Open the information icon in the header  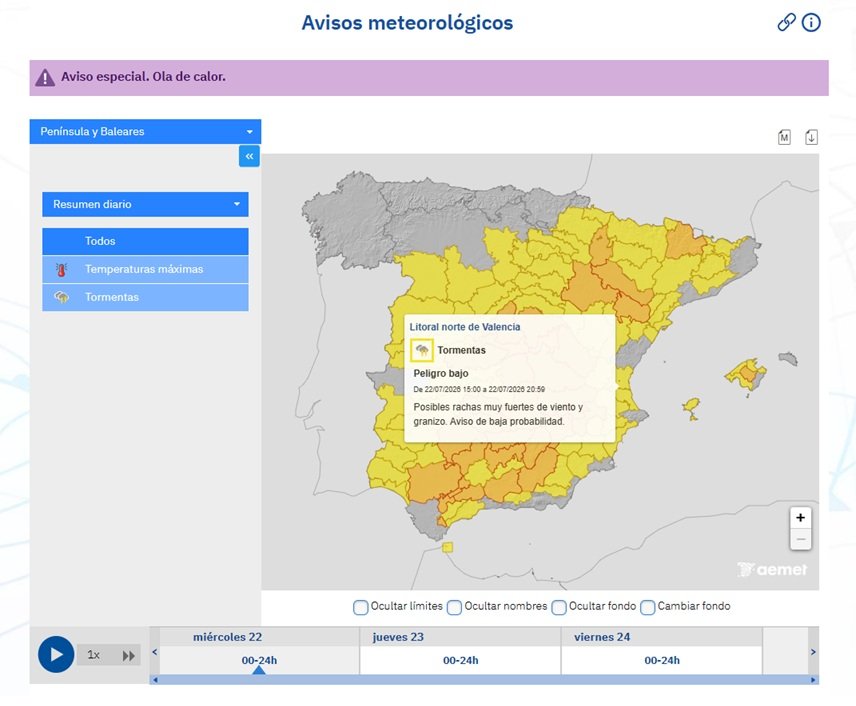tap(811, 22)
